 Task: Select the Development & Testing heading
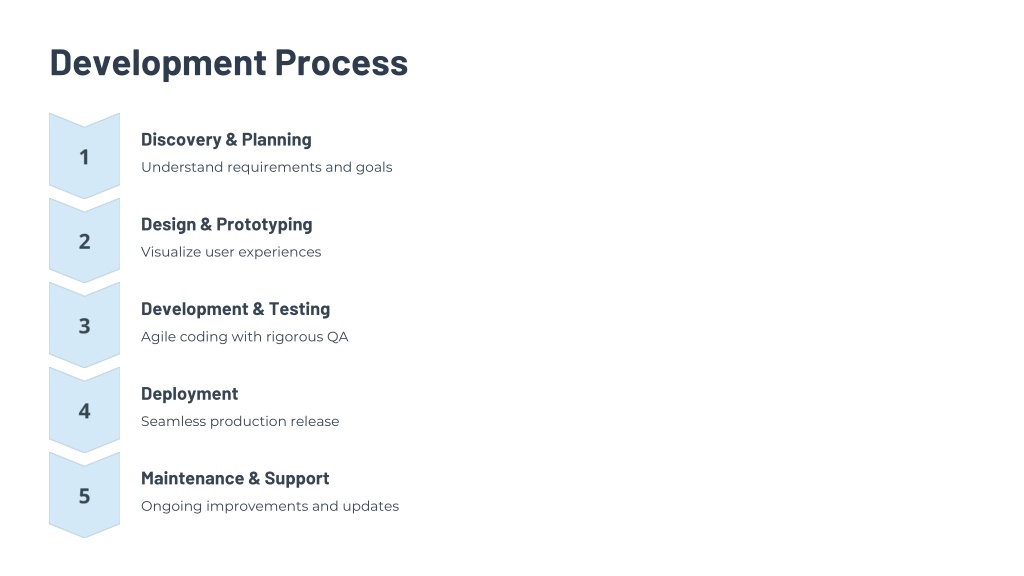pos(235,309)
